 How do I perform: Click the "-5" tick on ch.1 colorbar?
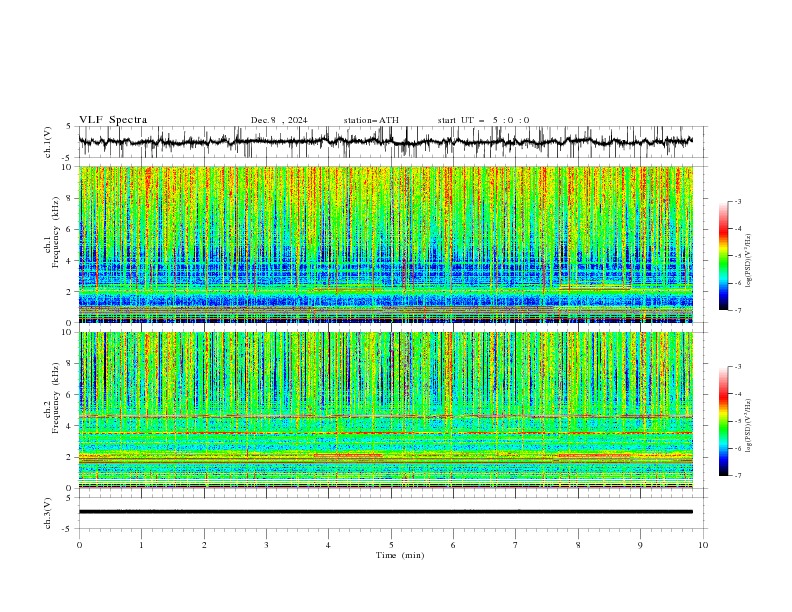click(738, 256)
